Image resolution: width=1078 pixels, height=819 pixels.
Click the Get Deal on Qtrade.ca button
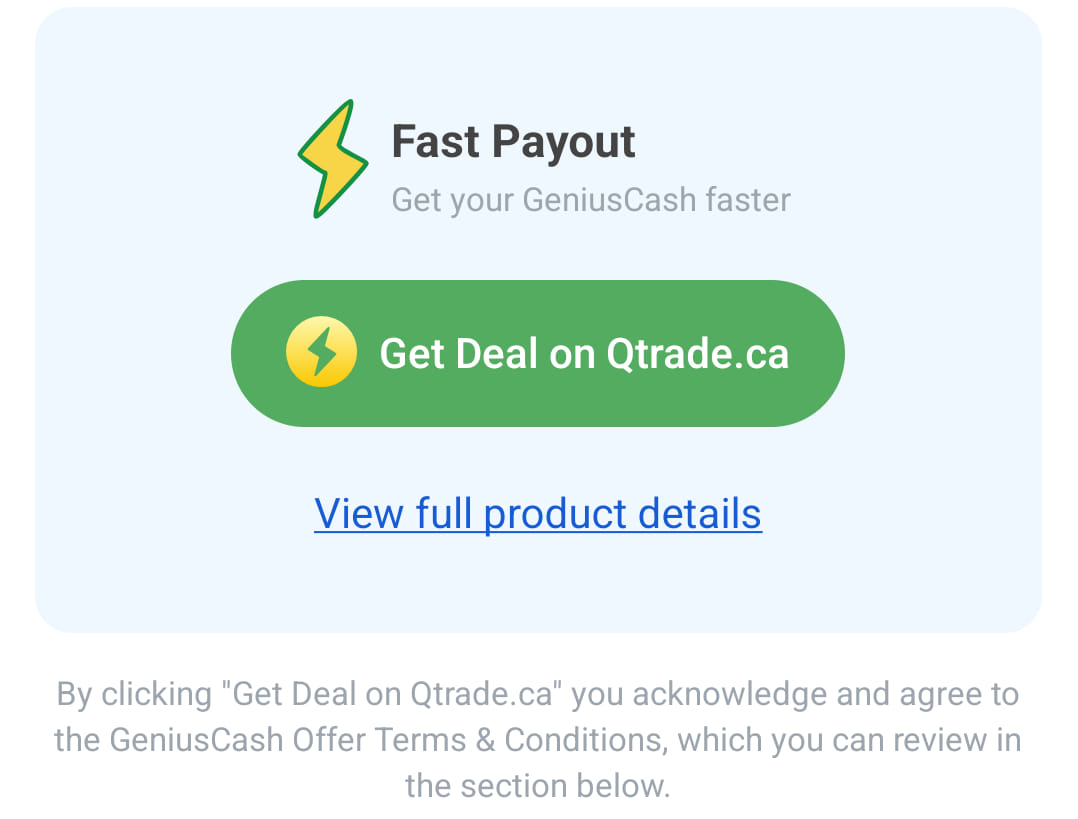click(538, 352)
